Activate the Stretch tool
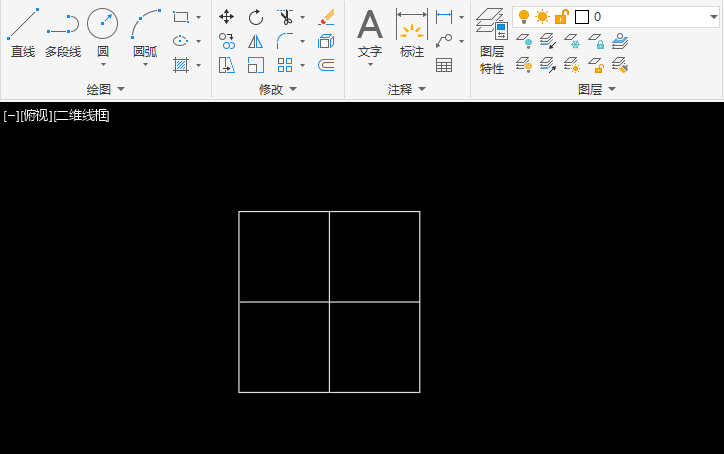This screenshot has width=724, height=454. (226, 65)
